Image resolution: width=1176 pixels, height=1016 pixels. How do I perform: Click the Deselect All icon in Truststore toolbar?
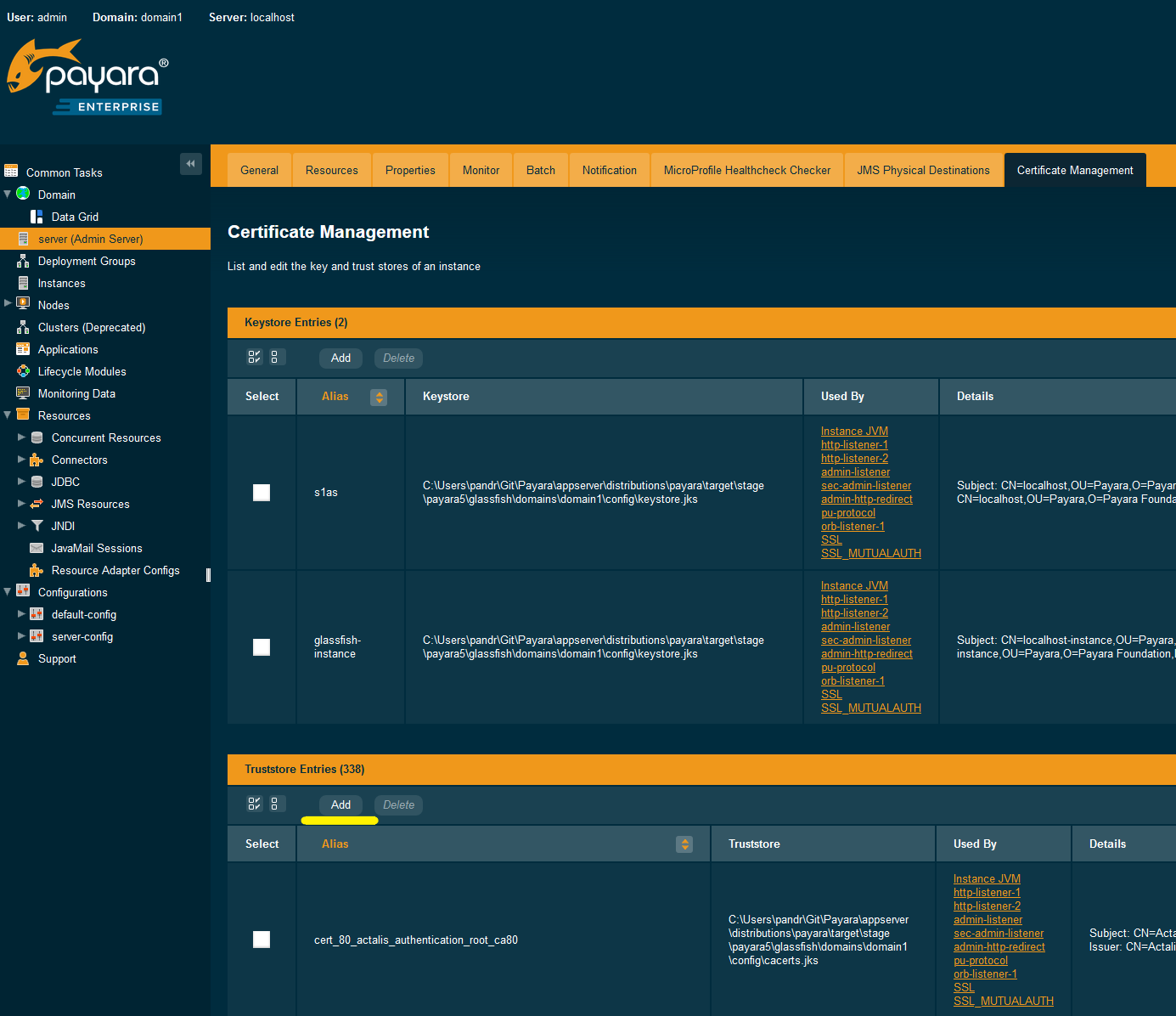tap(276, 803)
